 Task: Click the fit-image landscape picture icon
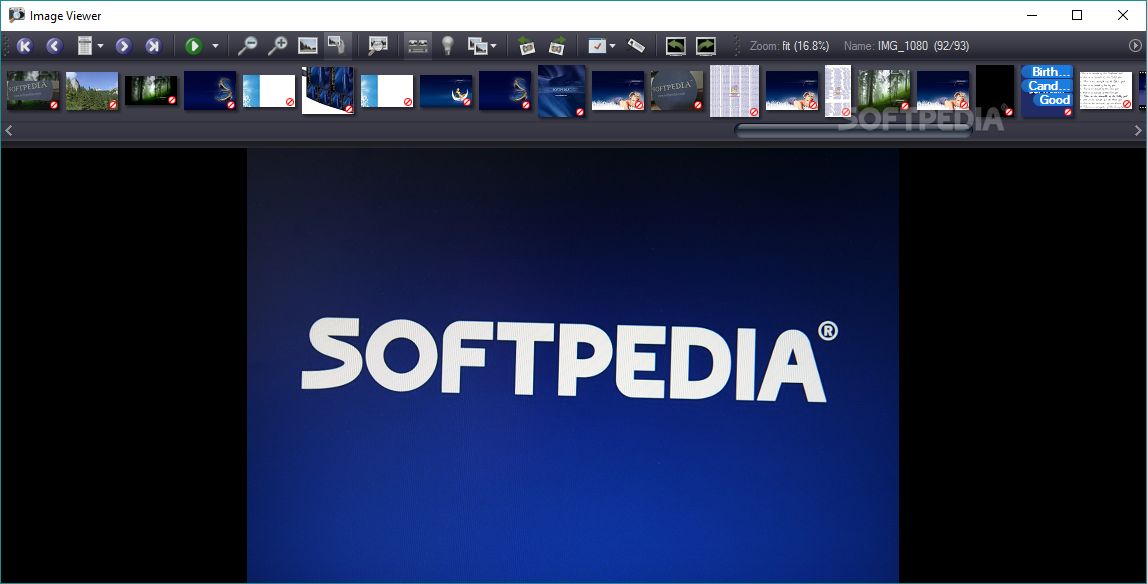[308, 46]
